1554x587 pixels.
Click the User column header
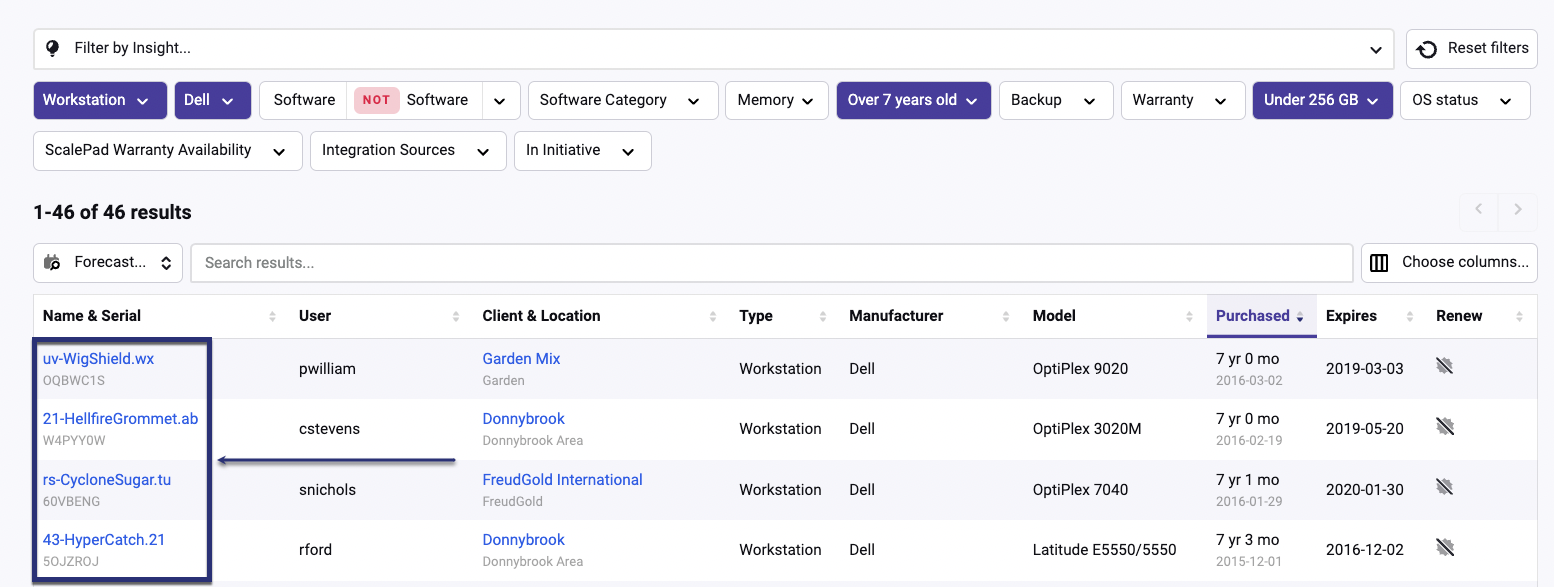point(315,316)
